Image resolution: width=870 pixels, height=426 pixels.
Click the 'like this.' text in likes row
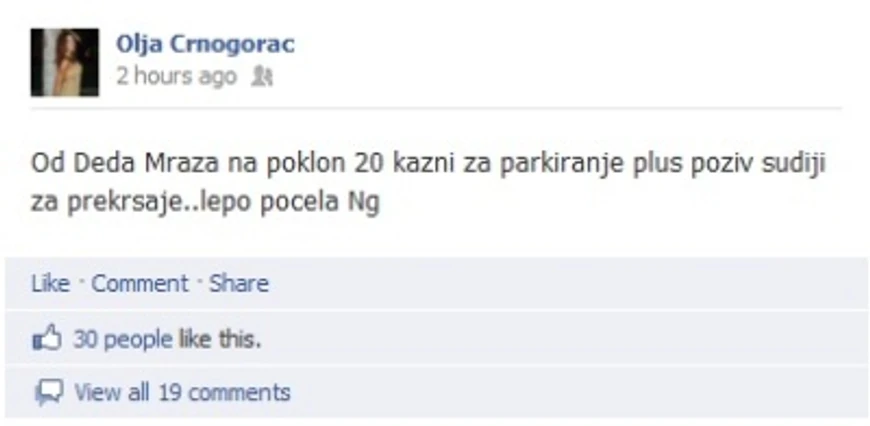pos(220,339)
